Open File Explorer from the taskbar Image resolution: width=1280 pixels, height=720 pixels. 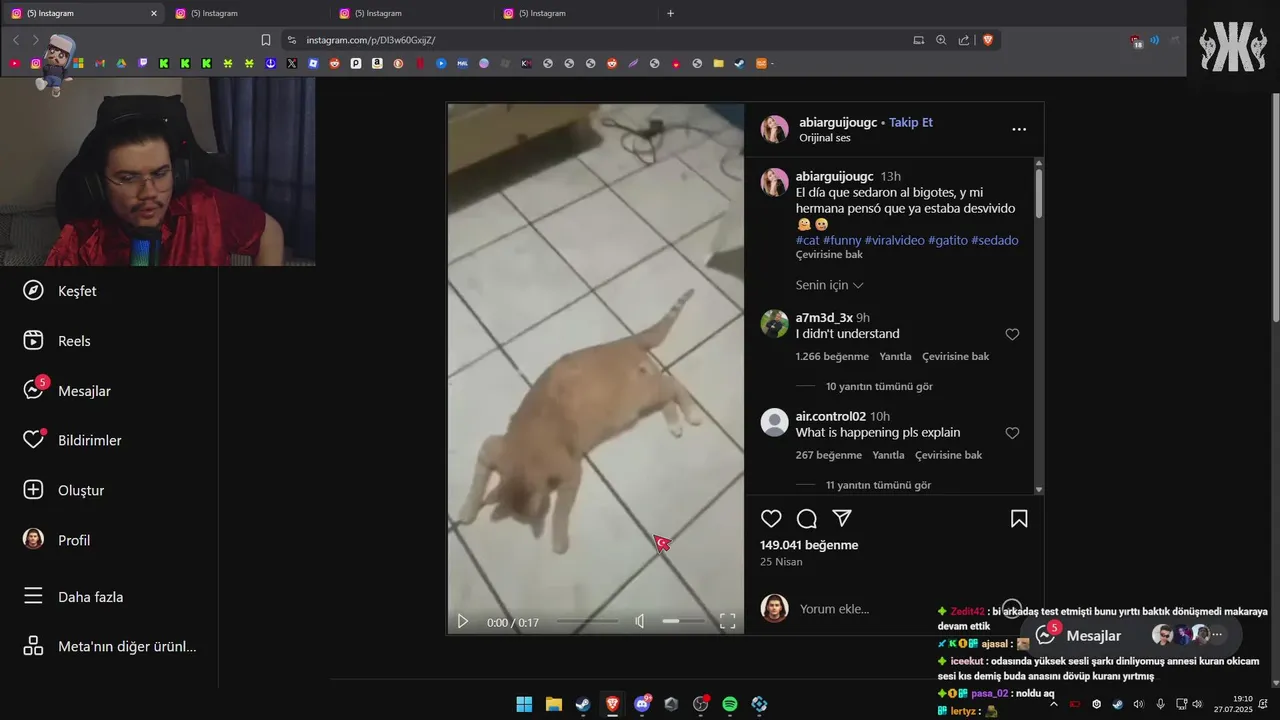[553, 704]
